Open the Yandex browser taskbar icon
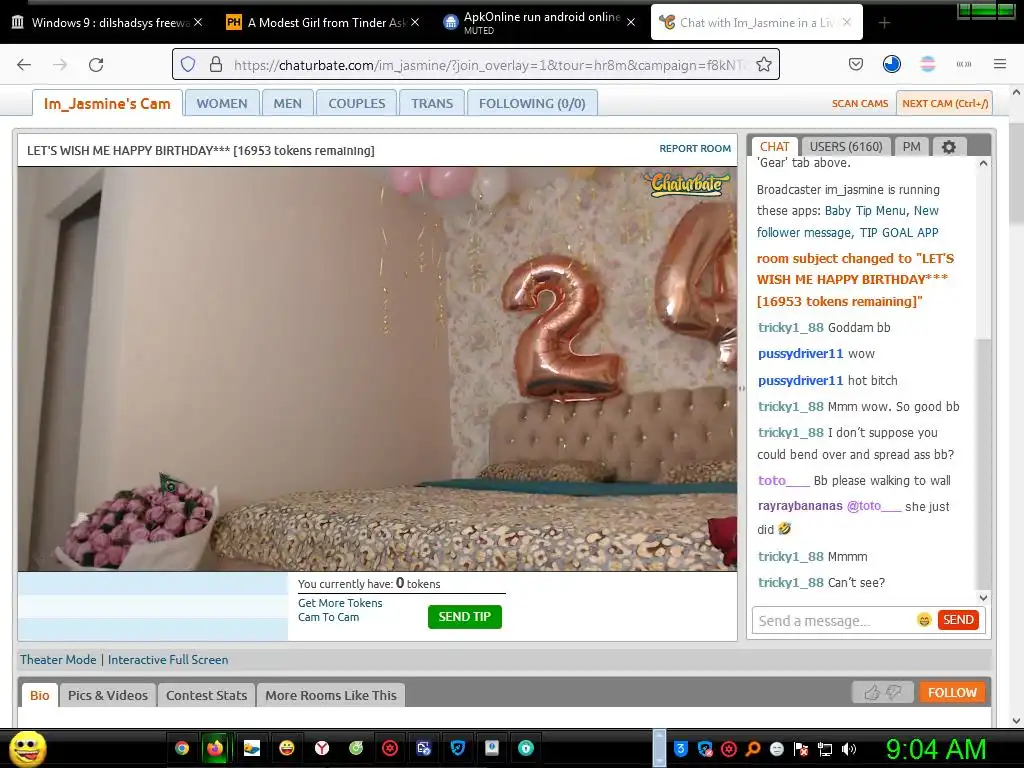This screenshot has height=768, width=1024. tap(321, 748)
